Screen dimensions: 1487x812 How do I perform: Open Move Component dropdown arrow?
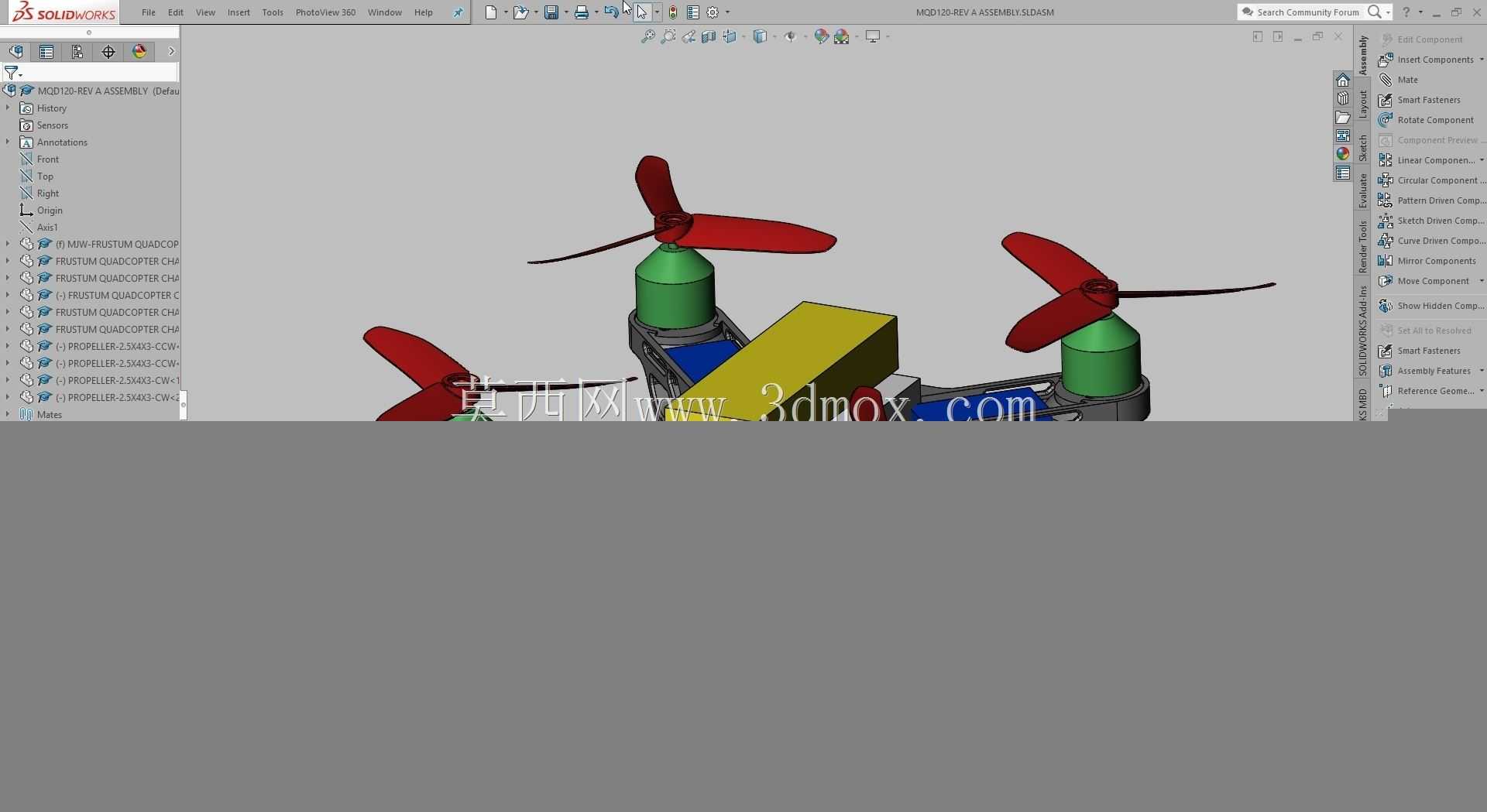(x=1482, y=281)
